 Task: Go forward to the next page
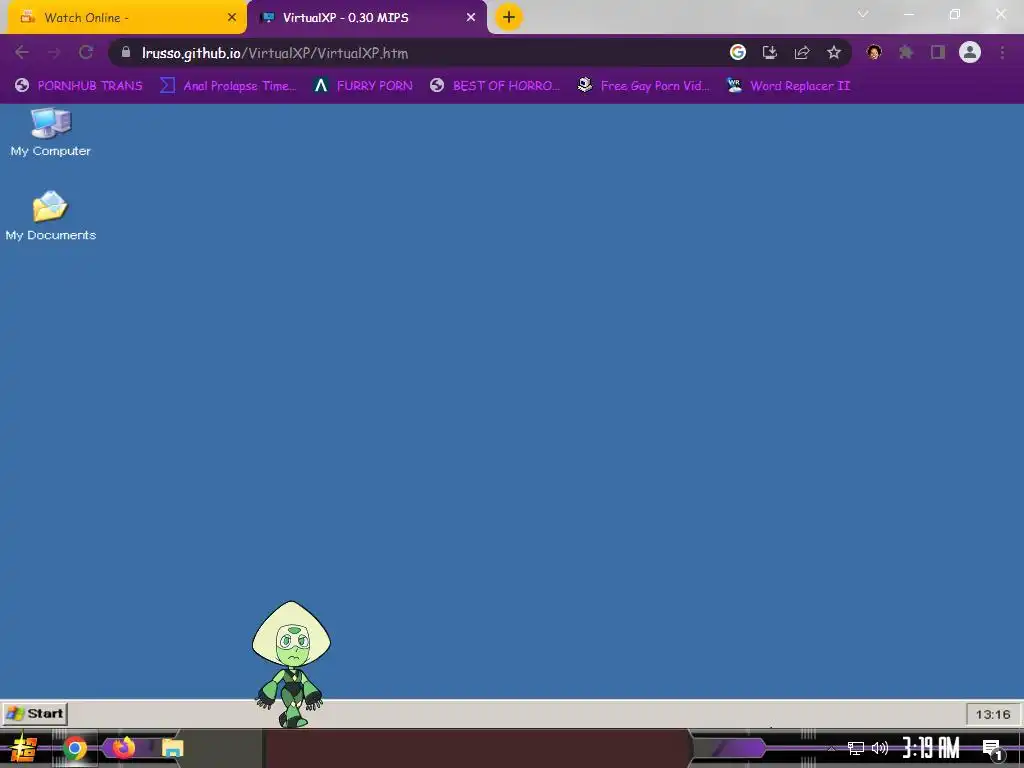(54, 52)
